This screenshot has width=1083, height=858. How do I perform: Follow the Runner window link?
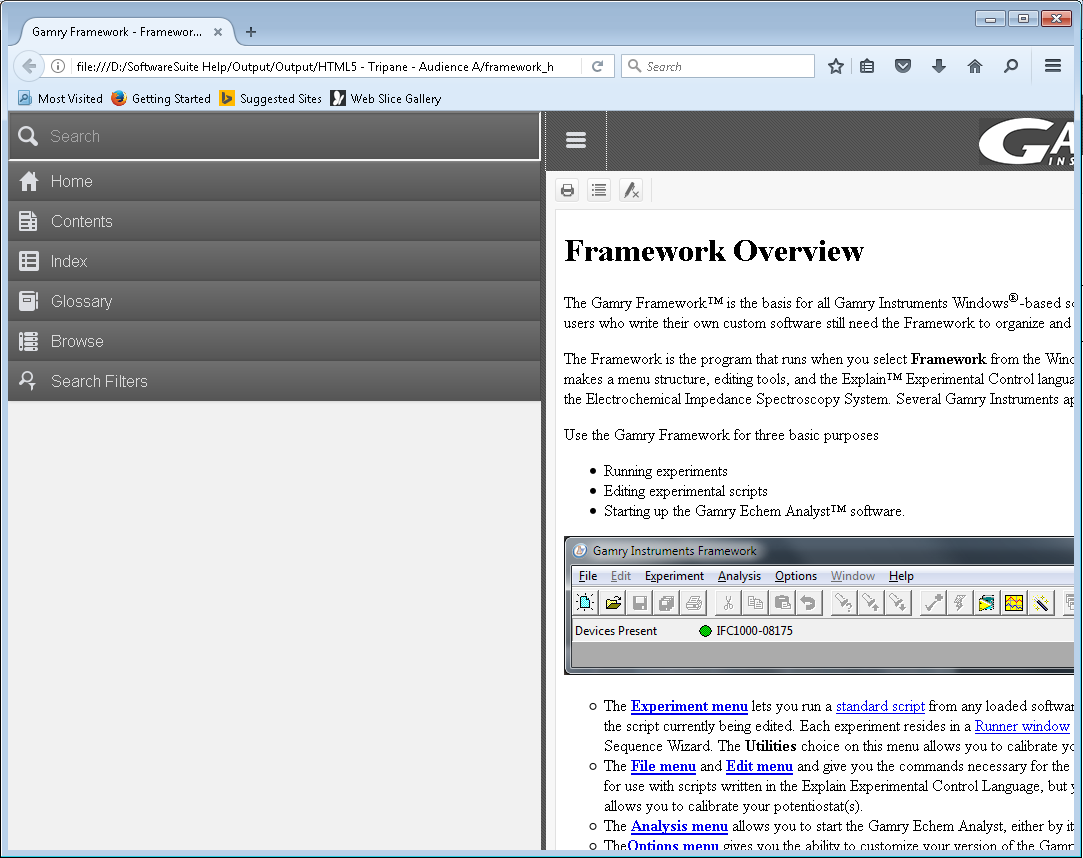(1022, 726)
